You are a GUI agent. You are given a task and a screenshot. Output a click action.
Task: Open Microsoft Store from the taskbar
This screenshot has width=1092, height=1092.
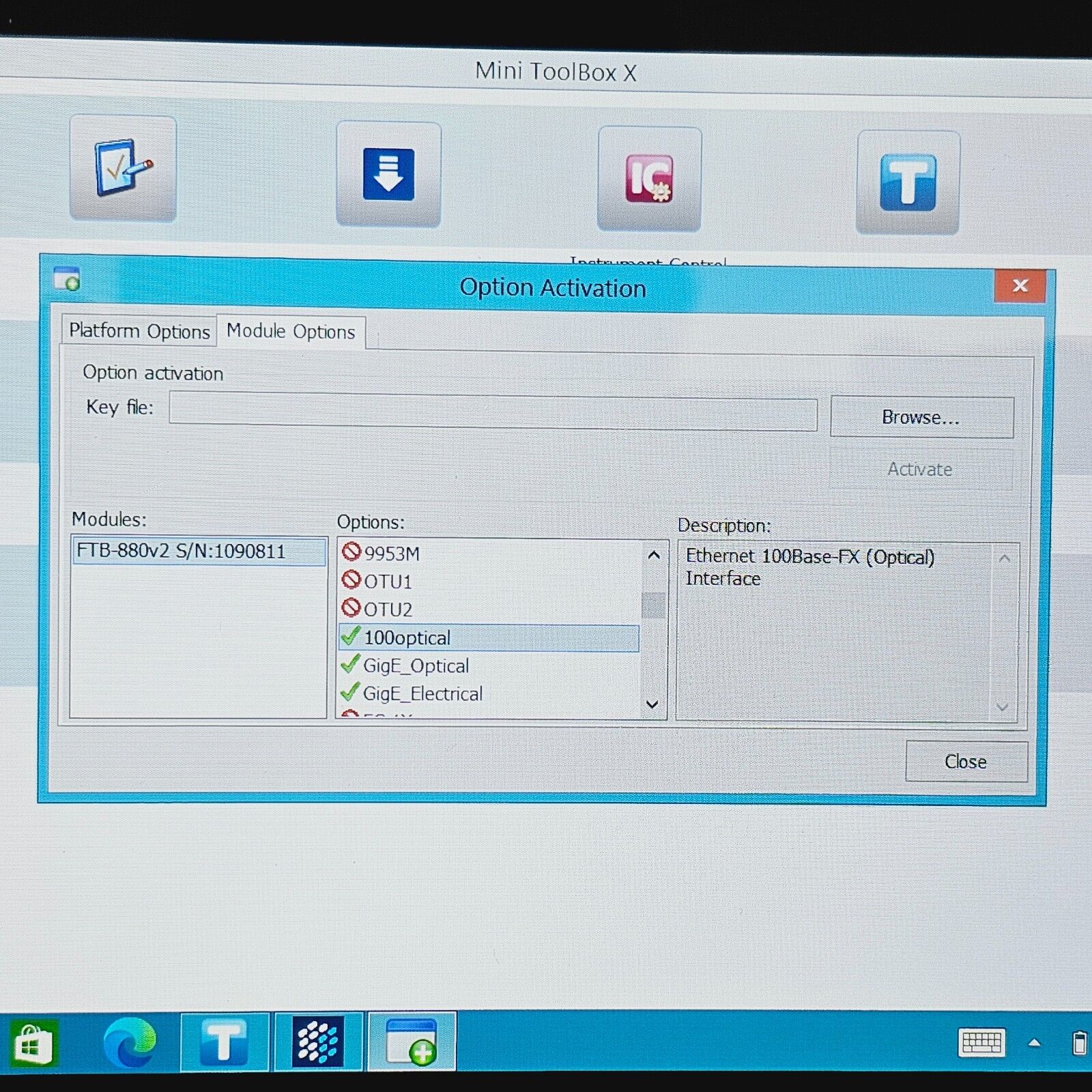tap(33, 1042)
